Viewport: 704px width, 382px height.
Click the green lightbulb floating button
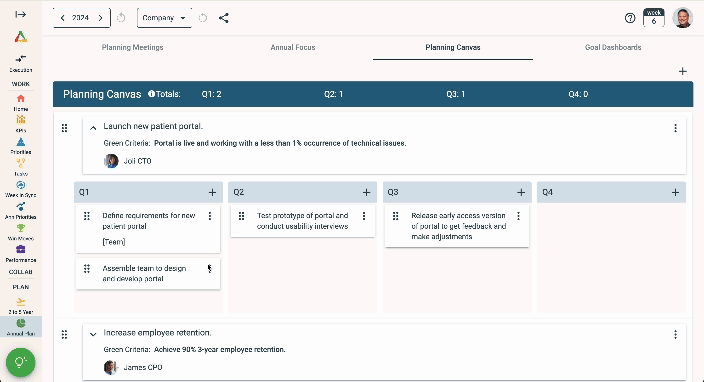21,362
